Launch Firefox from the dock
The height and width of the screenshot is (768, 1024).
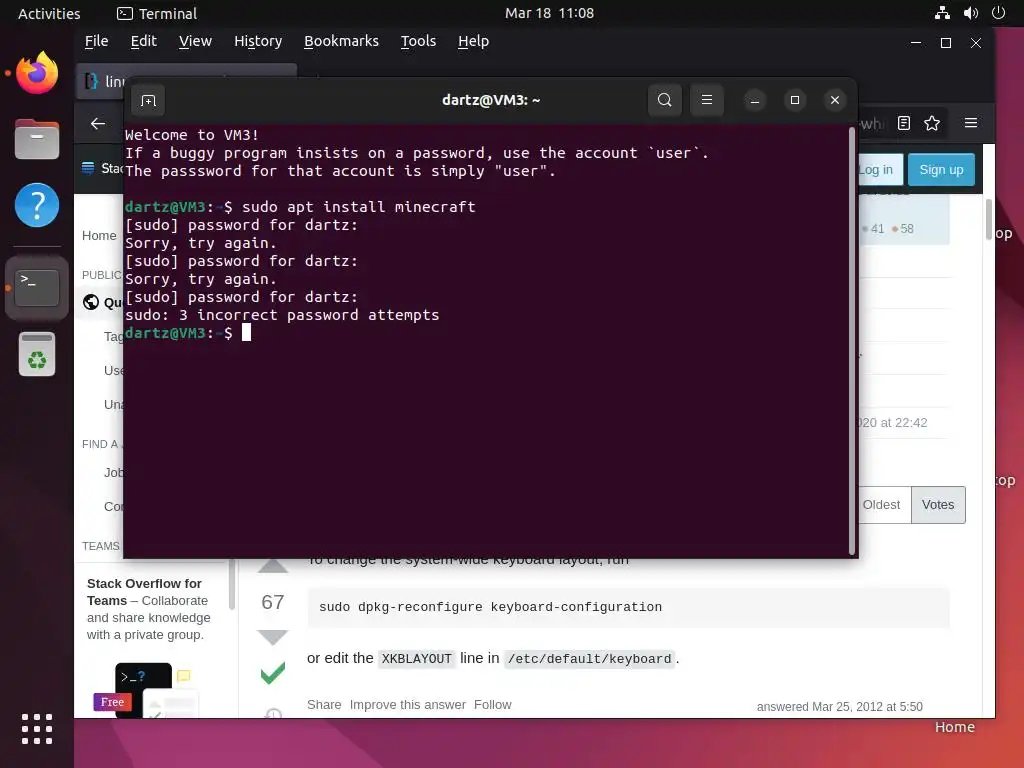point(37,72)
